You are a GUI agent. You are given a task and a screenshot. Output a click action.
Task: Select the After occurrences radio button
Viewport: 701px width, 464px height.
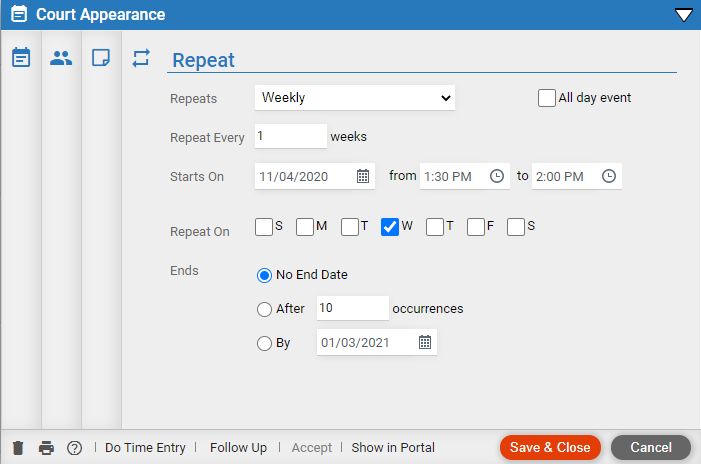click(264, 309)
